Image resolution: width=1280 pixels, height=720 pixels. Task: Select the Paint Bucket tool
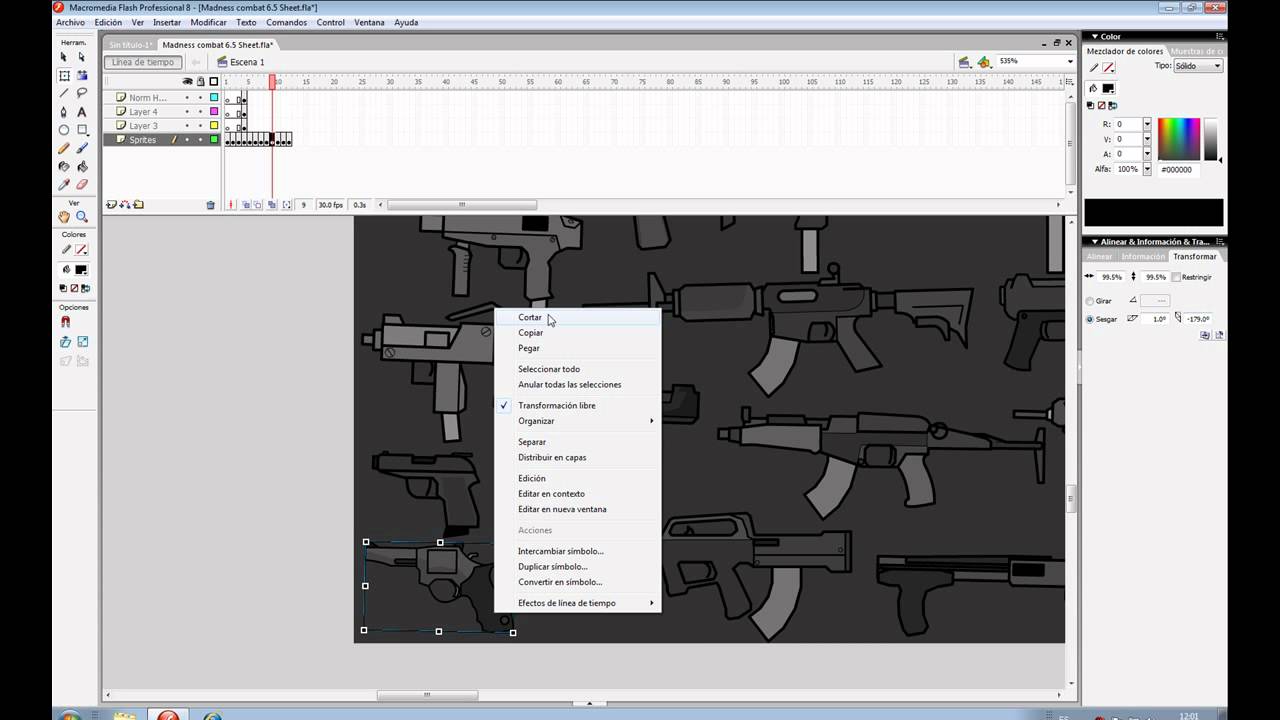(82, 166)
